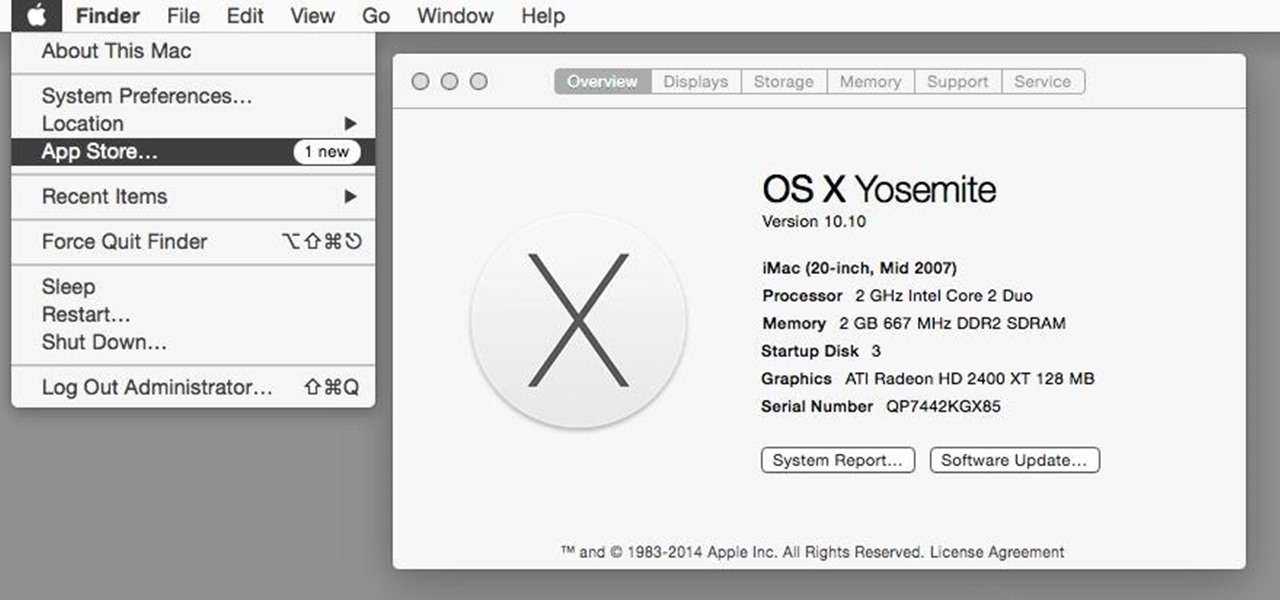
Task: Open the Go menu
Action: (376, 16)
